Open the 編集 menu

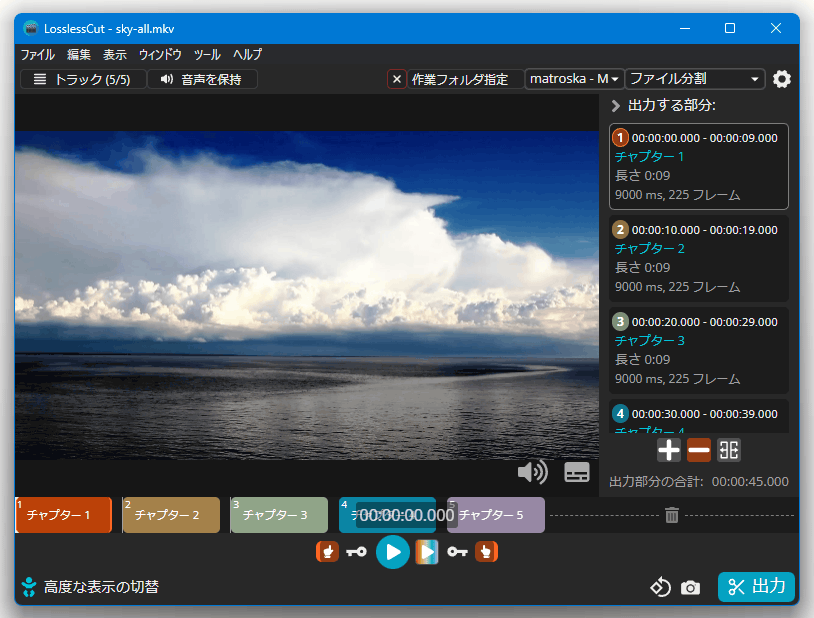79,55
